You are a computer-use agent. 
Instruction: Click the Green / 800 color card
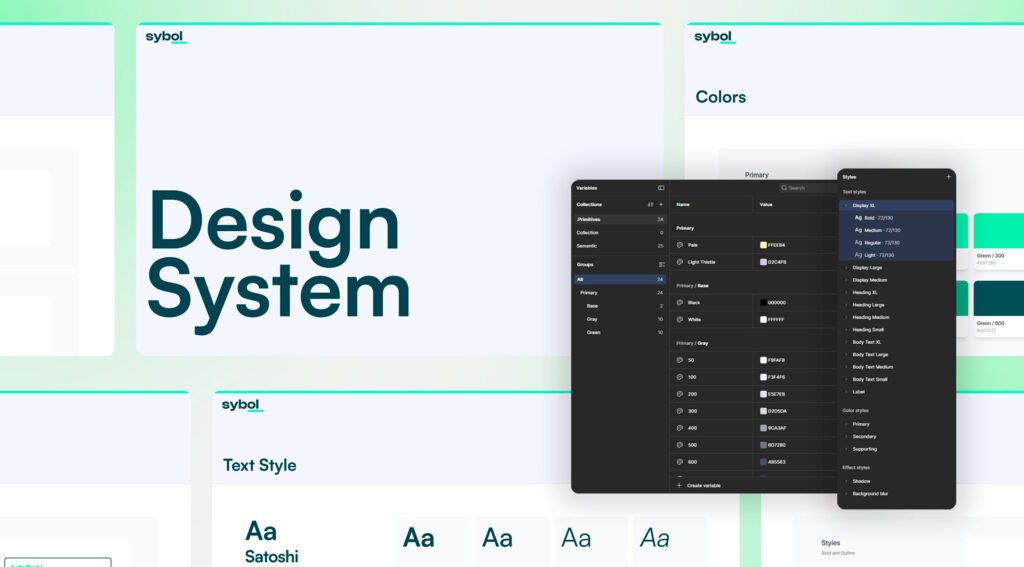pyautogui.click(x=999, y=308)
